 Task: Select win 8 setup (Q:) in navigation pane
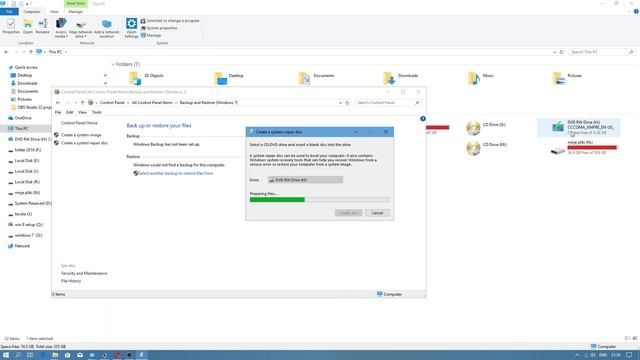[26, 224]
